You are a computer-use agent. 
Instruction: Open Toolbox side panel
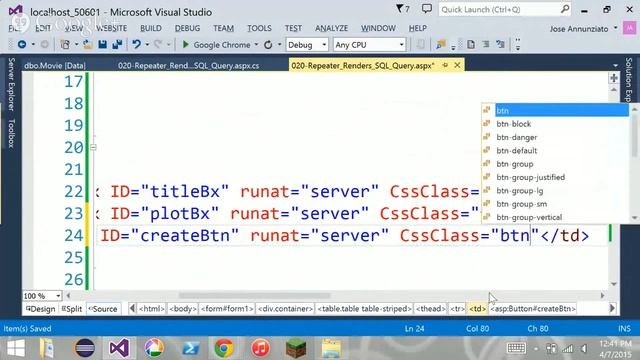coord(11,133)
